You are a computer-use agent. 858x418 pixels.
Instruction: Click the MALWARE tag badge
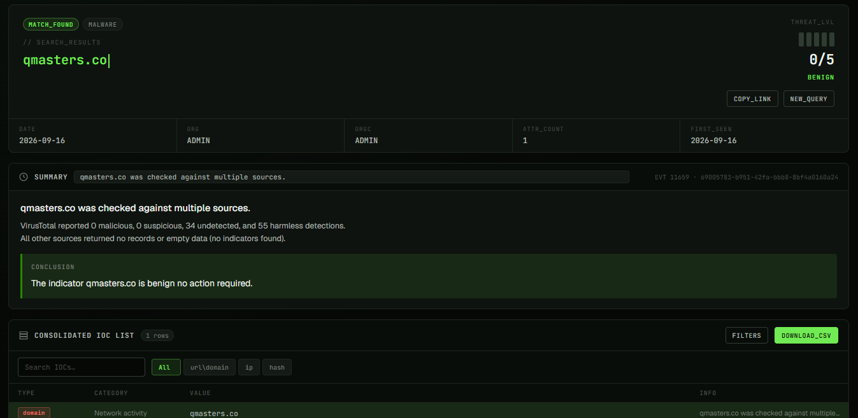point(102,24)
